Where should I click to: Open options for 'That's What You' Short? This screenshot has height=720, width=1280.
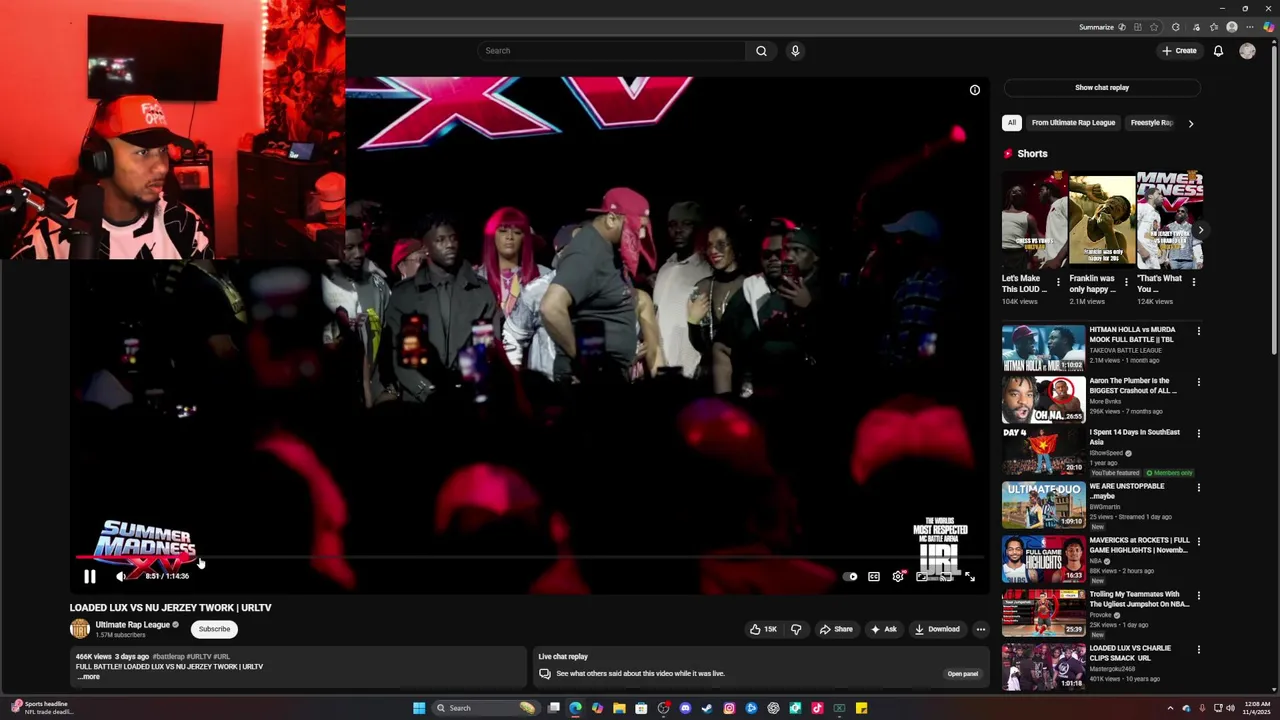click(1194, 283)
